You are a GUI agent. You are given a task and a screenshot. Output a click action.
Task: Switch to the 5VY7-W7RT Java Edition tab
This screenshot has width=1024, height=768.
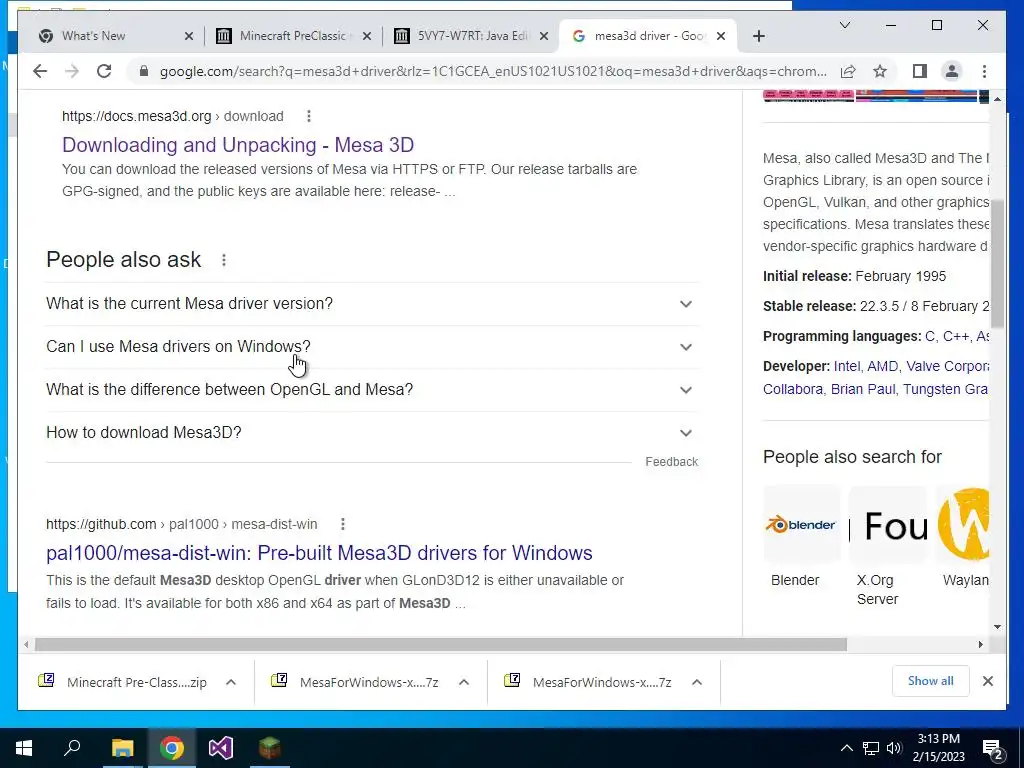472,36
